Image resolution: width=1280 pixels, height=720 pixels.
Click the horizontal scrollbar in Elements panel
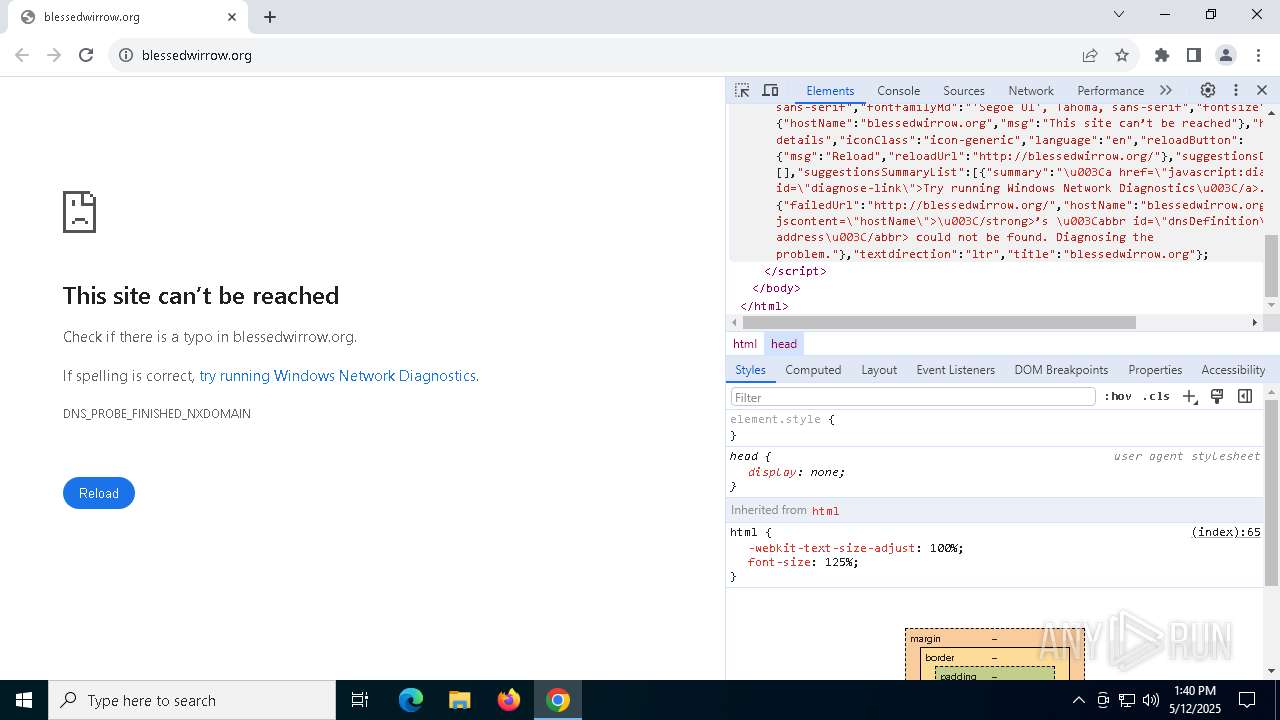pyautogui.click(x=939, y=322)
